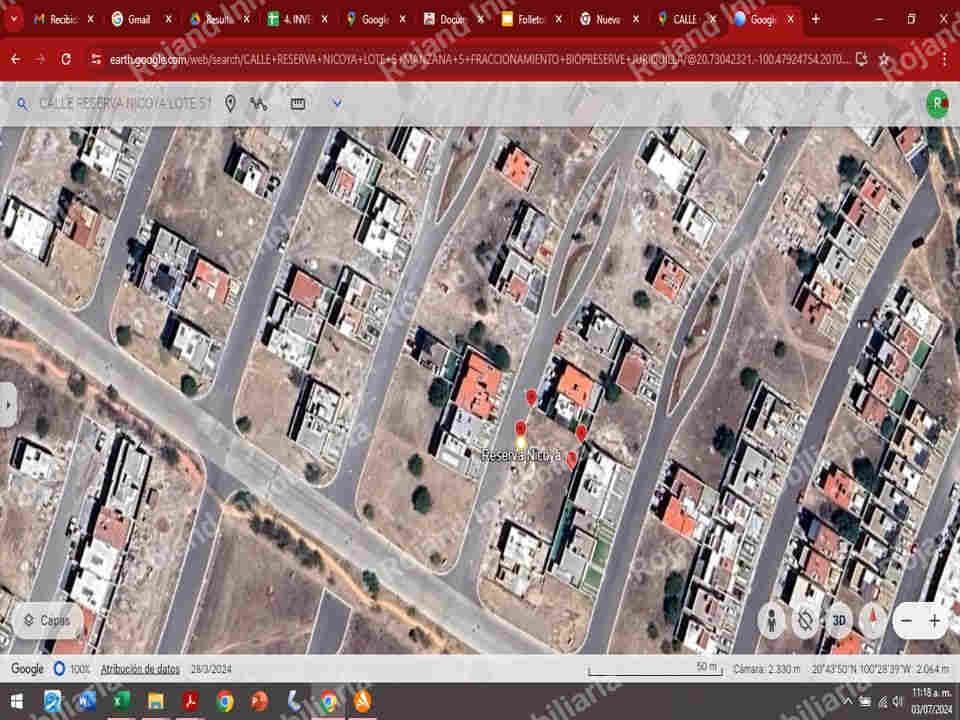
Task: Click the search magnifier icon
Action: (x=22, y=104)
